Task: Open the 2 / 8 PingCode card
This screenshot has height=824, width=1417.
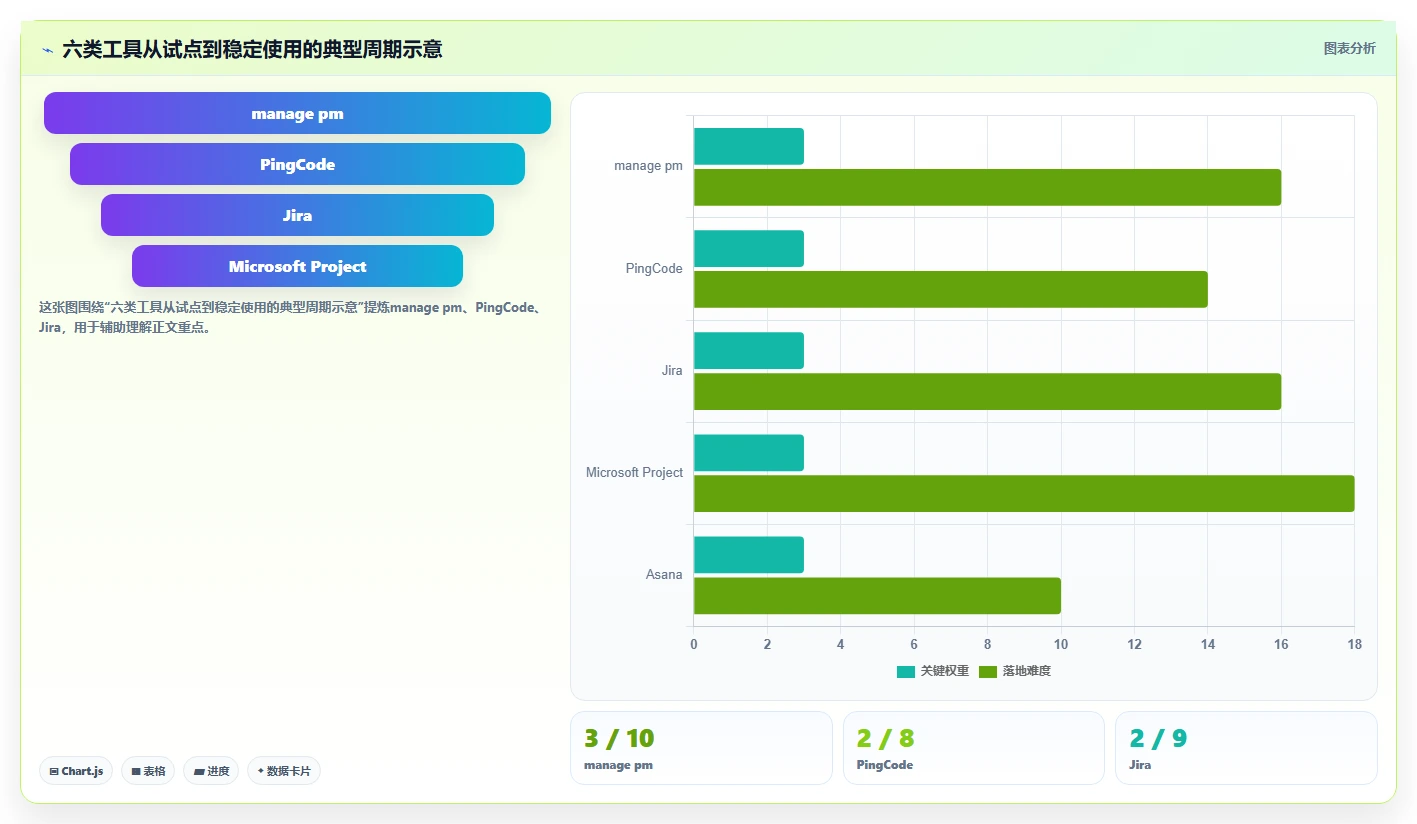Action: point(974,748)
